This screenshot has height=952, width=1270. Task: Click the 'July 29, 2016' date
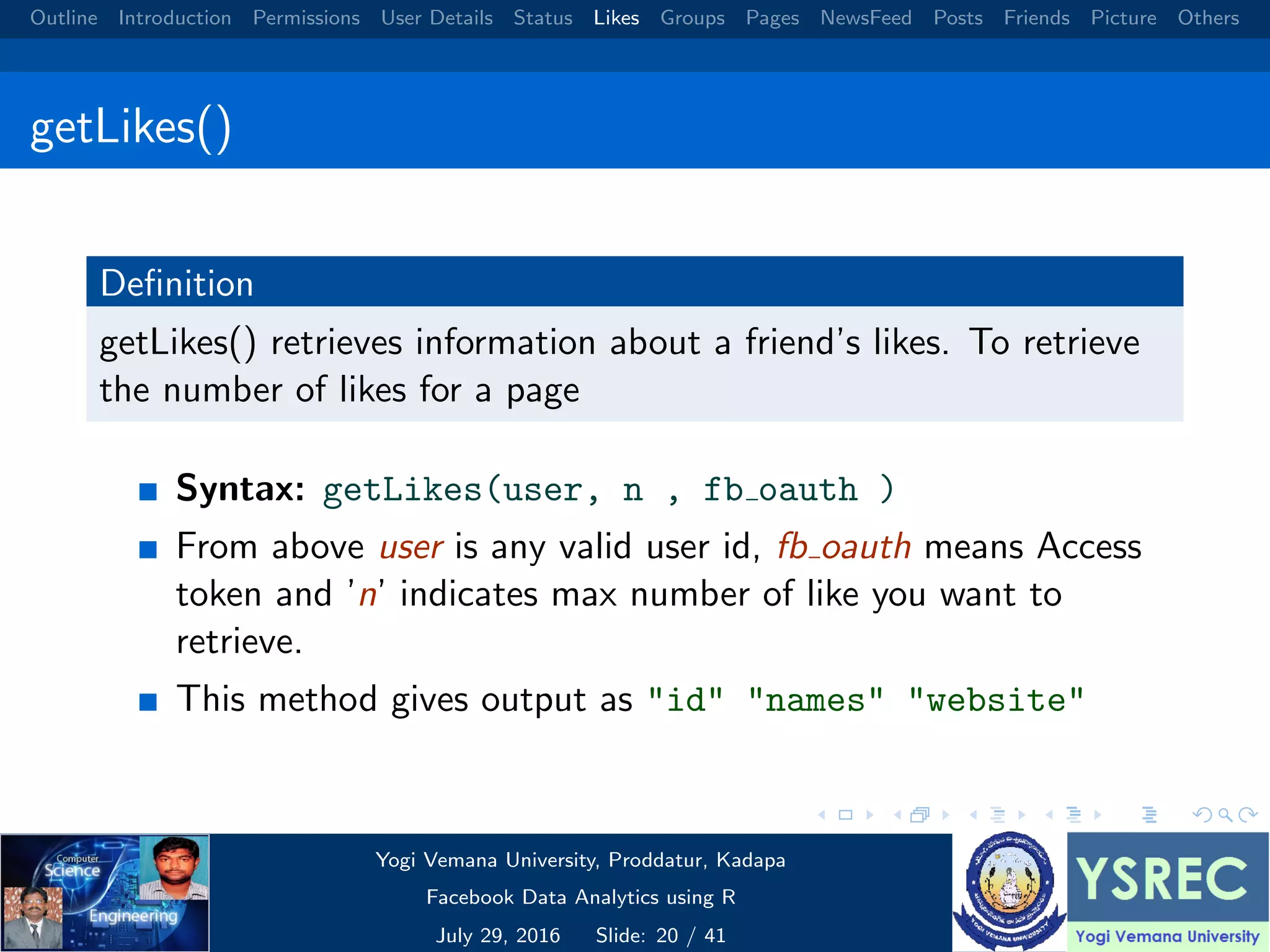(498, 935)
